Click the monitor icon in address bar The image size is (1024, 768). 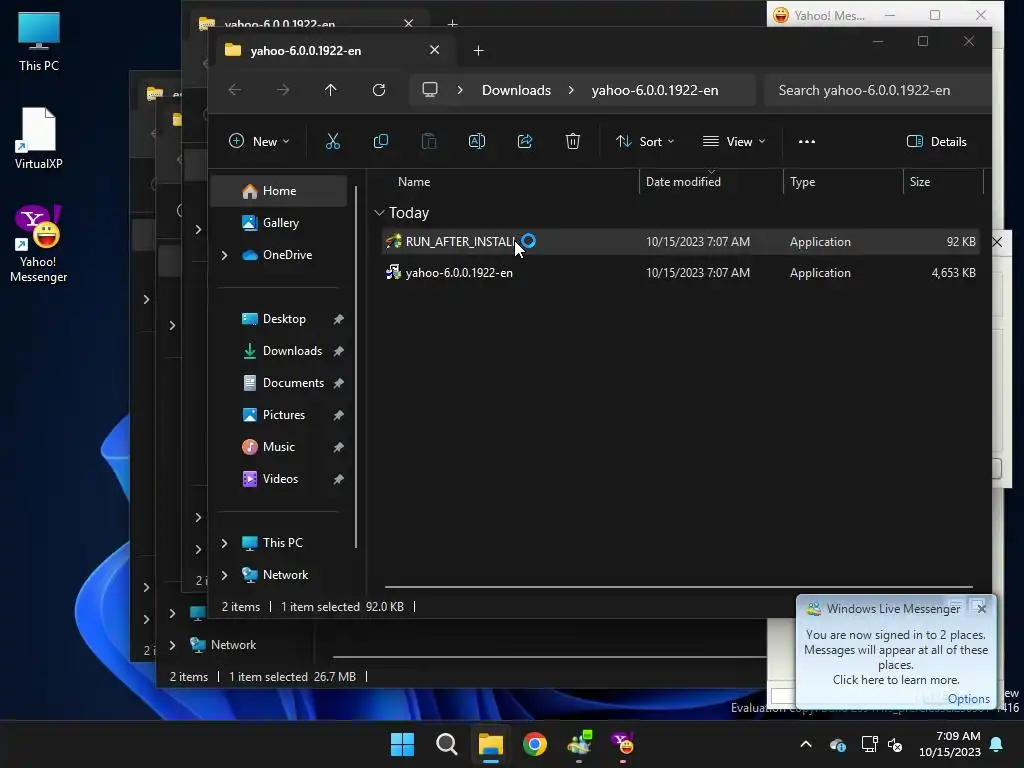[x=430, y=90]
